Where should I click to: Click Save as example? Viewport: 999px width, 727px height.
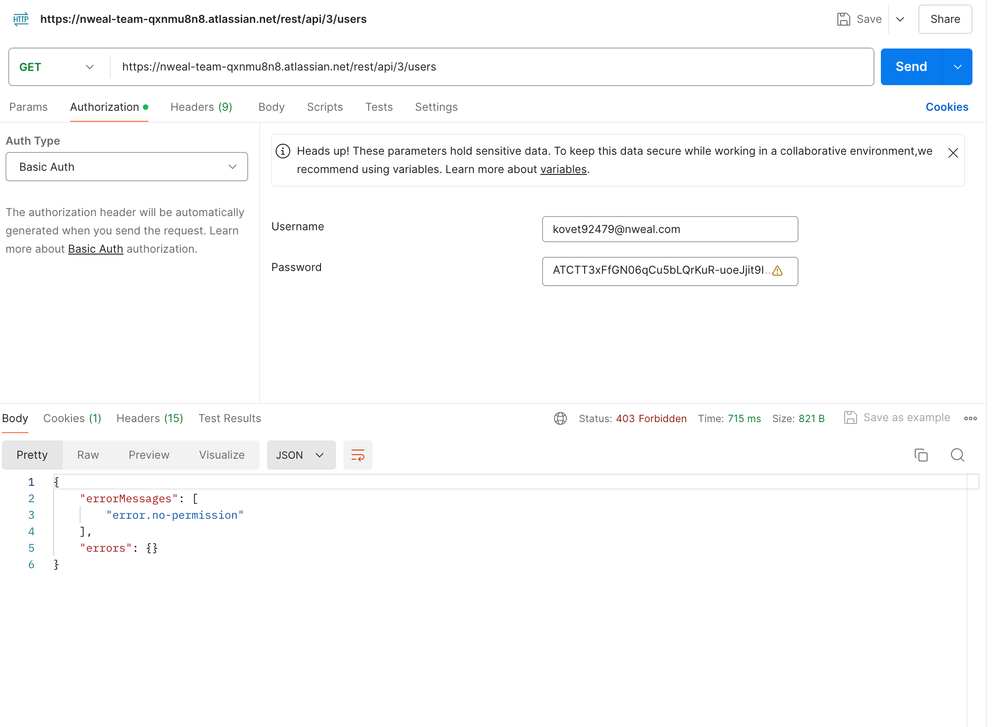[897, 418]
